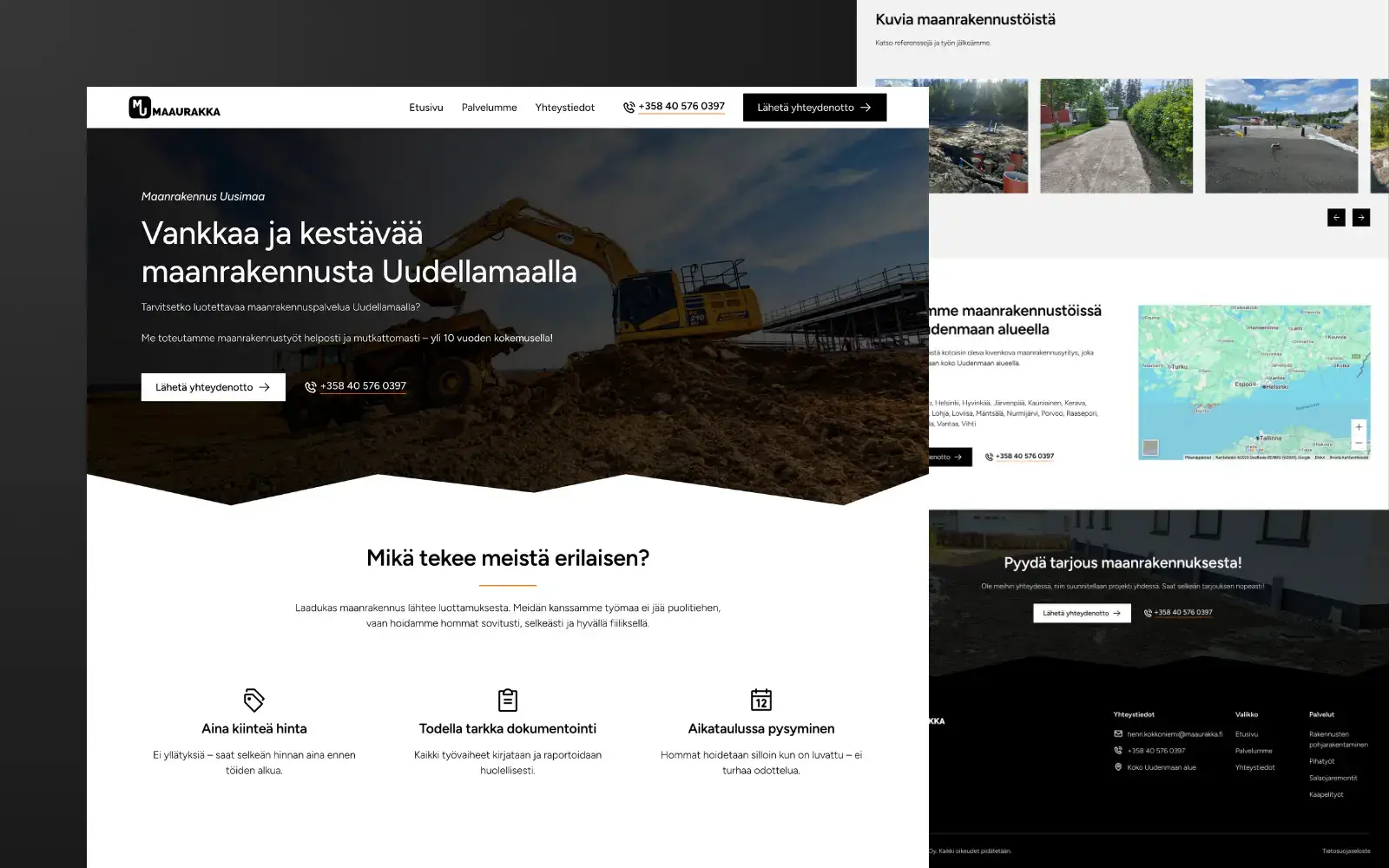Open Yhteystiedot in the footer Valikko

pos(1255,767)
